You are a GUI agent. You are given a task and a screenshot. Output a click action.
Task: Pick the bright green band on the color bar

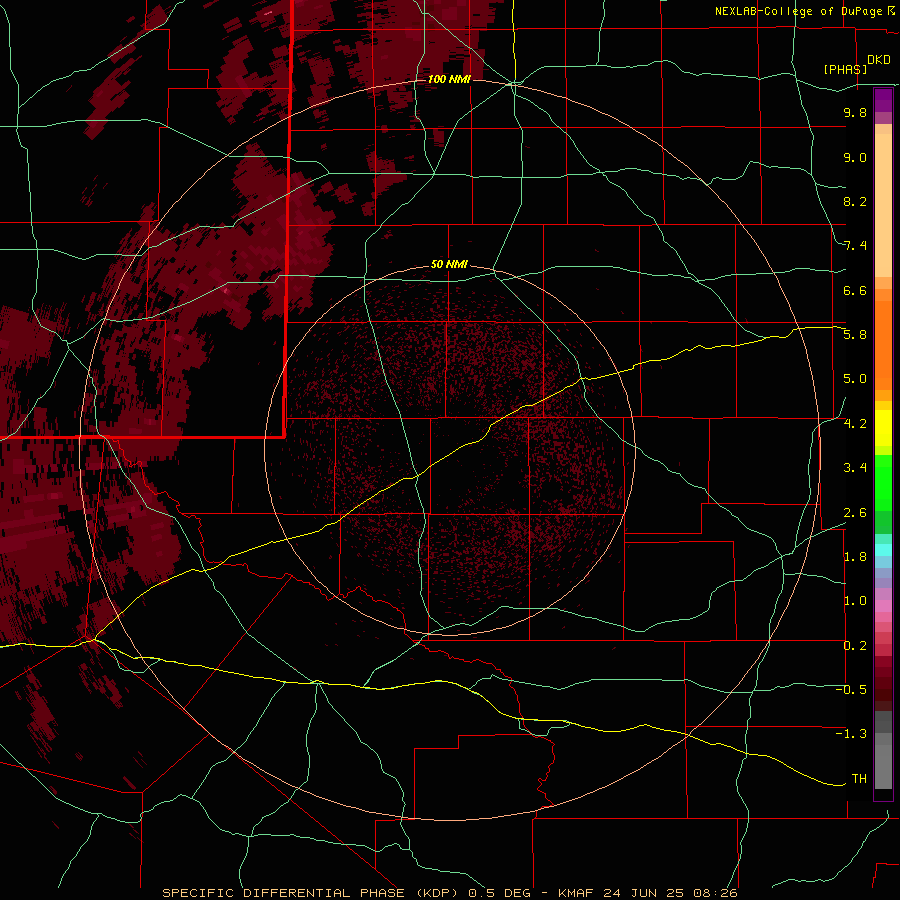(883, 482)
